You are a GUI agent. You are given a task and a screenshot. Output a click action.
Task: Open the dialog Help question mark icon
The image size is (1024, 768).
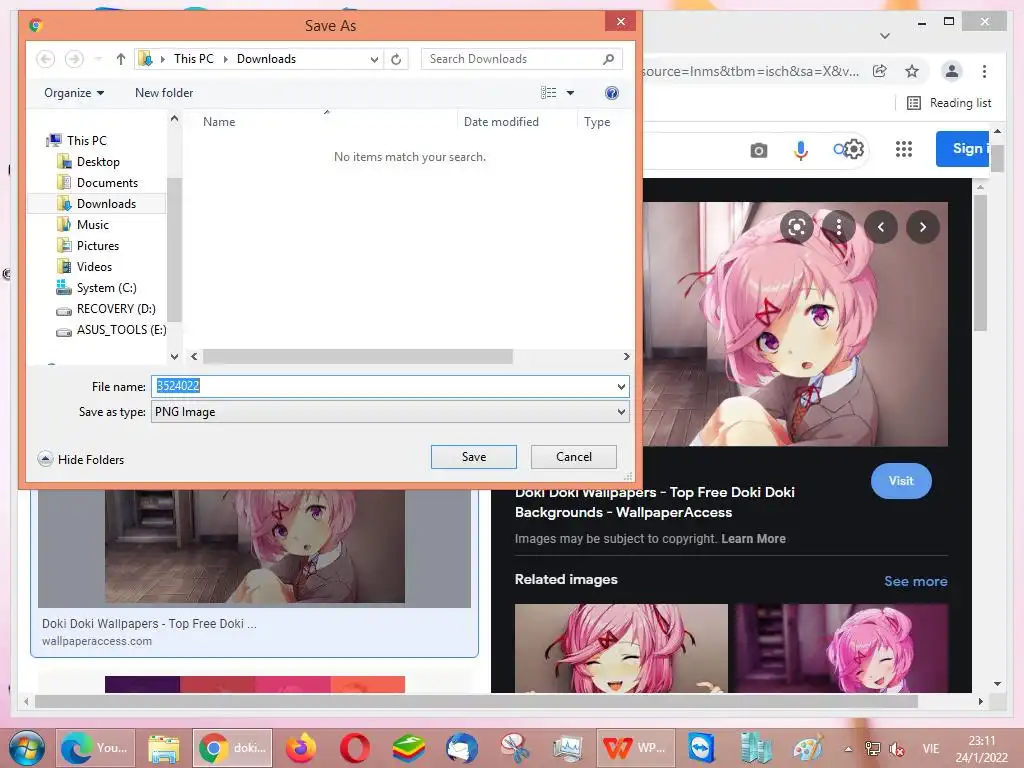point(612,93)
